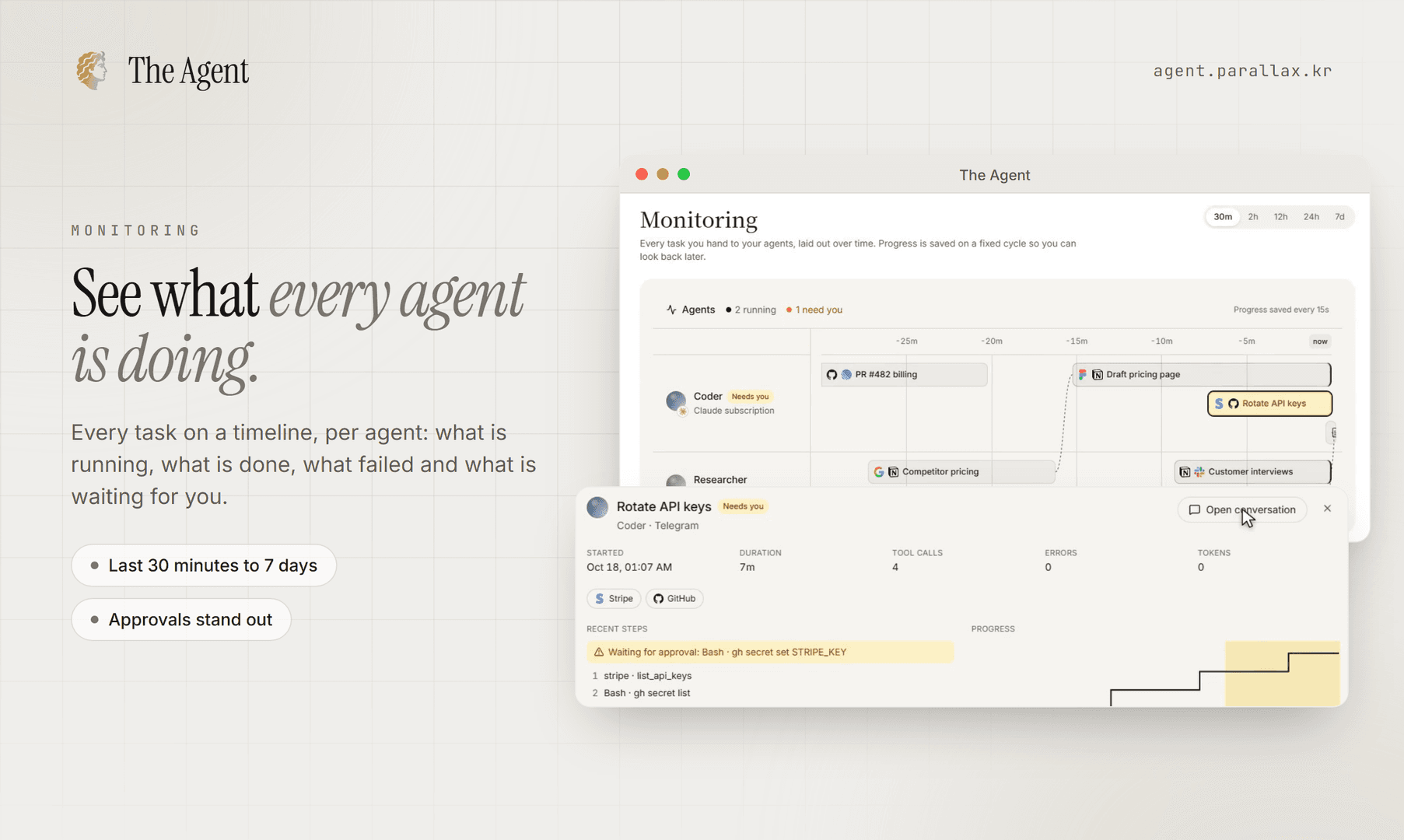Close the Rotate API keys detail panel
This screenshot has width=1404, height=840.
(x=1327, y=509)
